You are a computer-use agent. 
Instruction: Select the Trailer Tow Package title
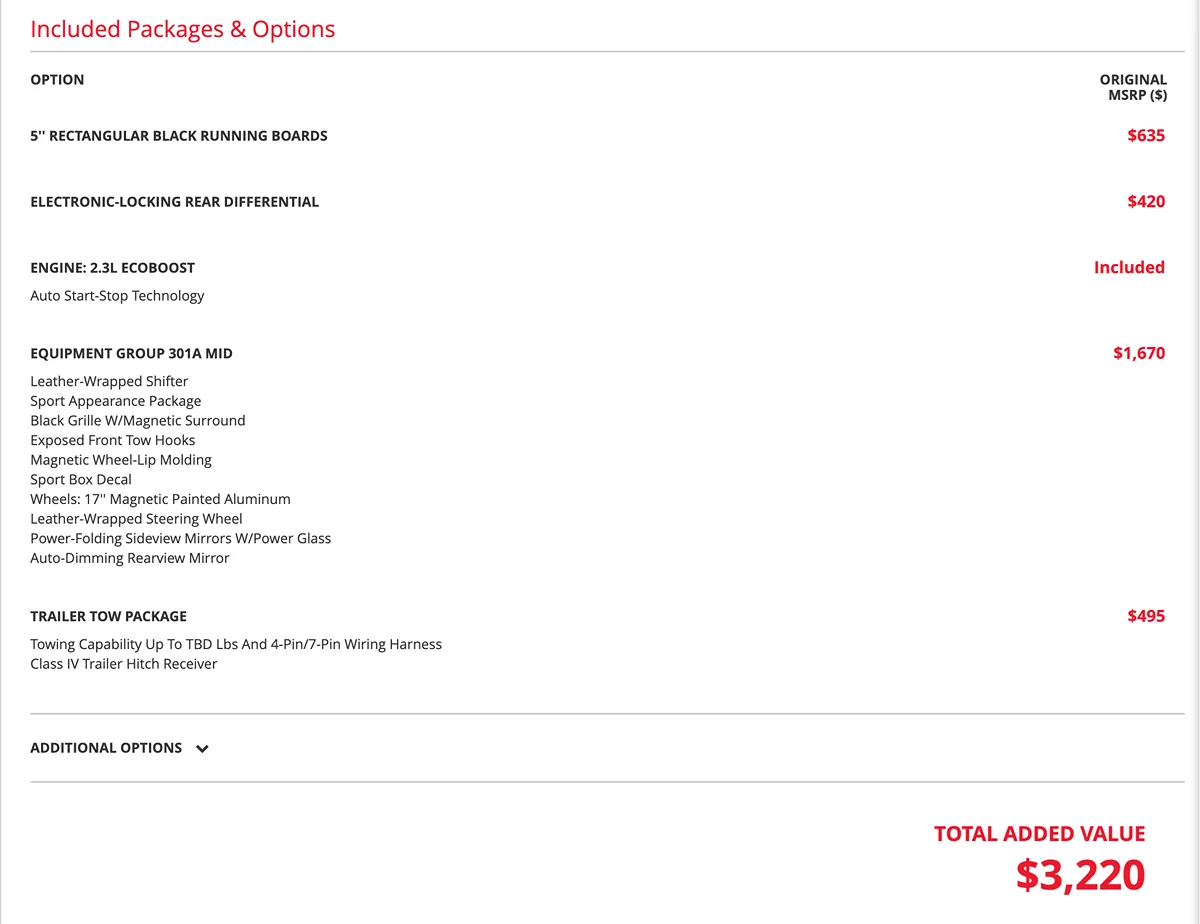pyautogui.click(x=109, y=617)
